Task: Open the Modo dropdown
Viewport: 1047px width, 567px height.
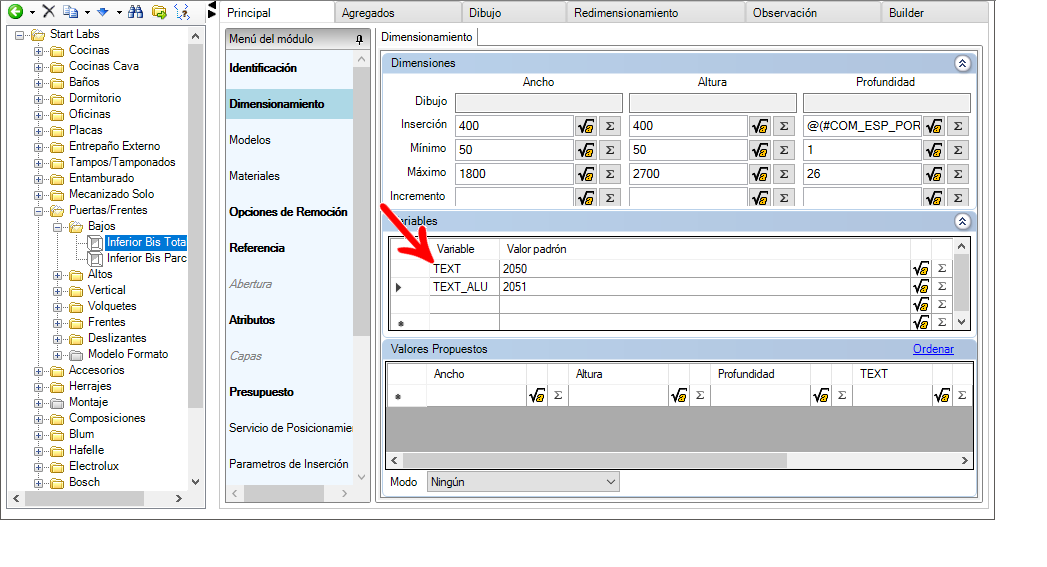Action: coord(523,482)
